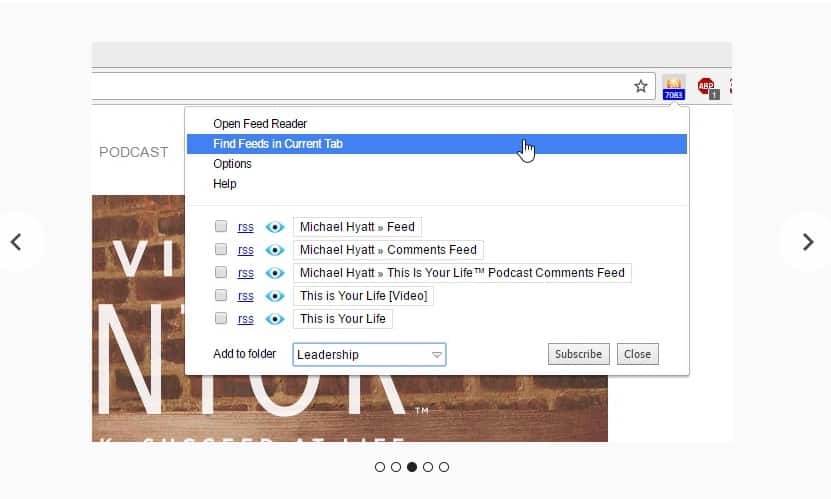This screenshot has width=831, height=499.
Task: Click the dropdown arrow in Add to folder
Action: pos(437,355)
